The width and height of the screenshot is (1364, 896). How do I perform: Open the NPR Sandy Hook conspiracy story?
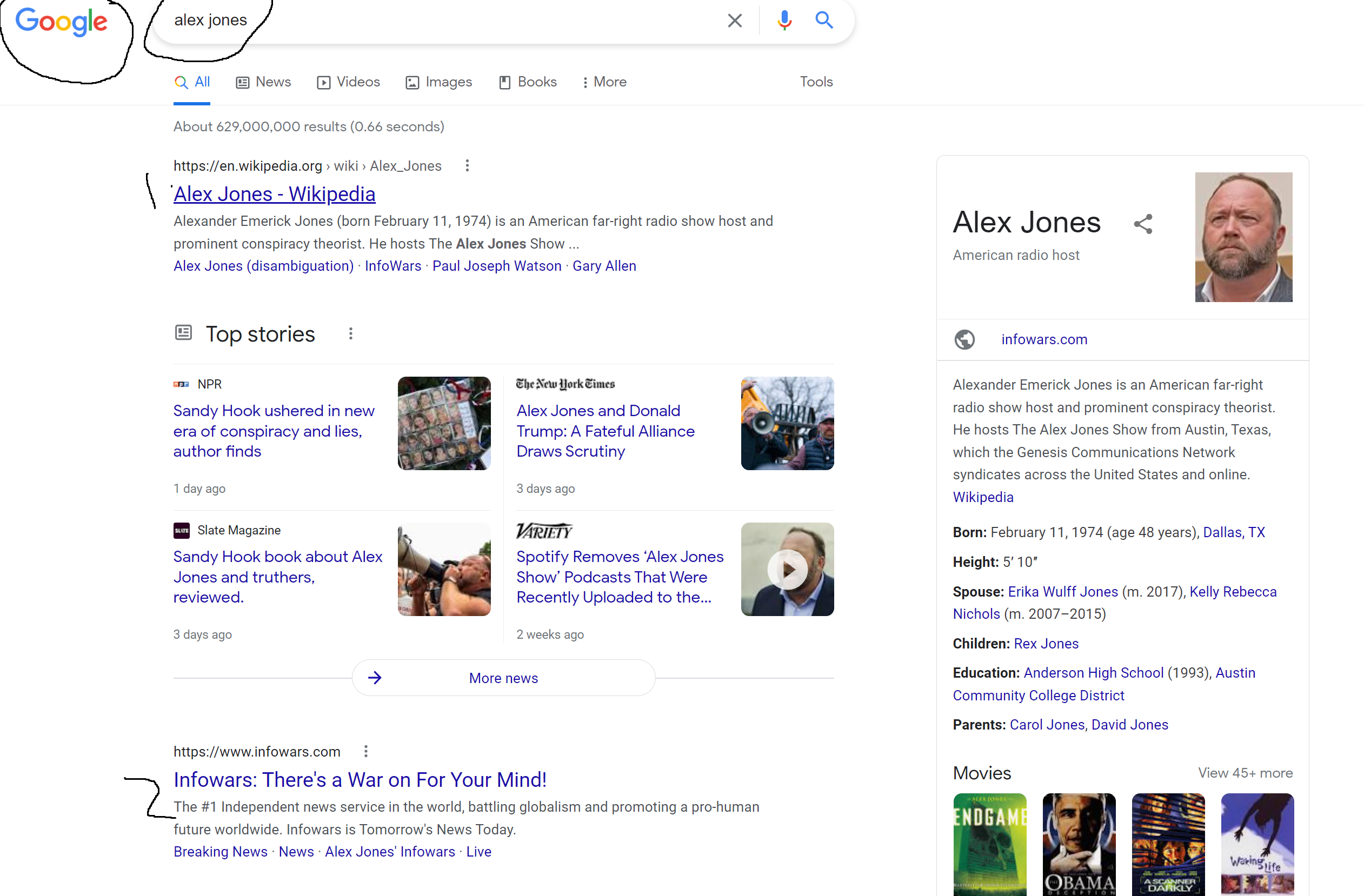[x=274, y=431]
